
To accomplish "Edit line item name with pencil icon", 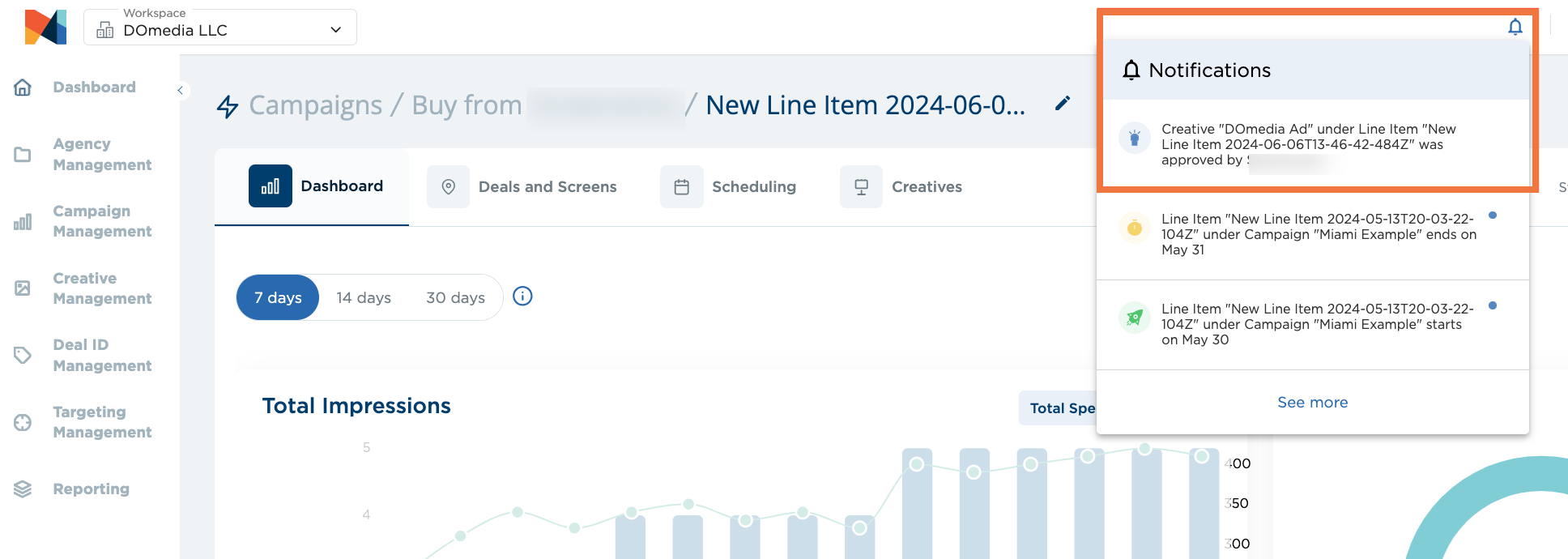I will click(1063, 103).
